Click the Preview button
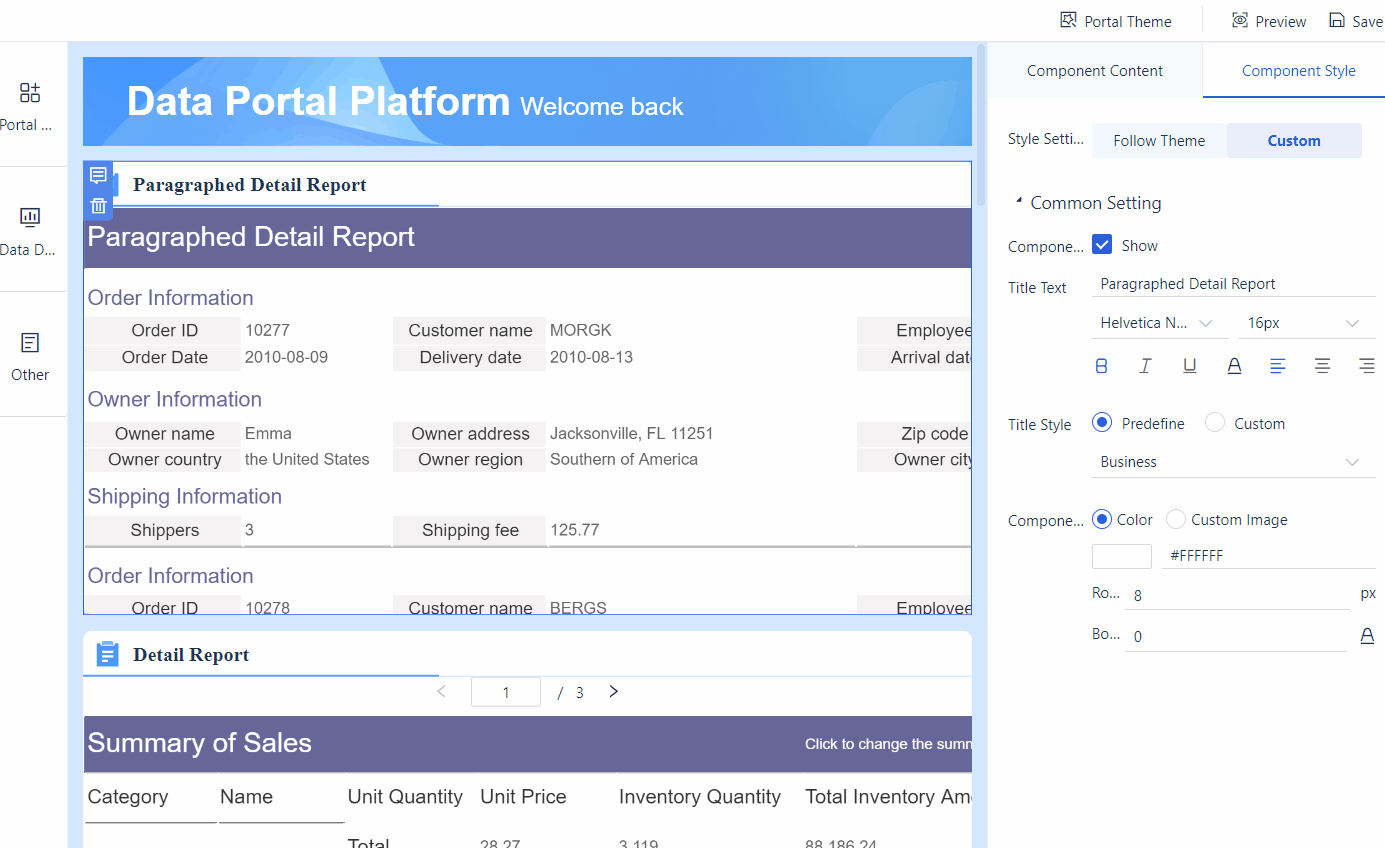 pos(1269,21)
